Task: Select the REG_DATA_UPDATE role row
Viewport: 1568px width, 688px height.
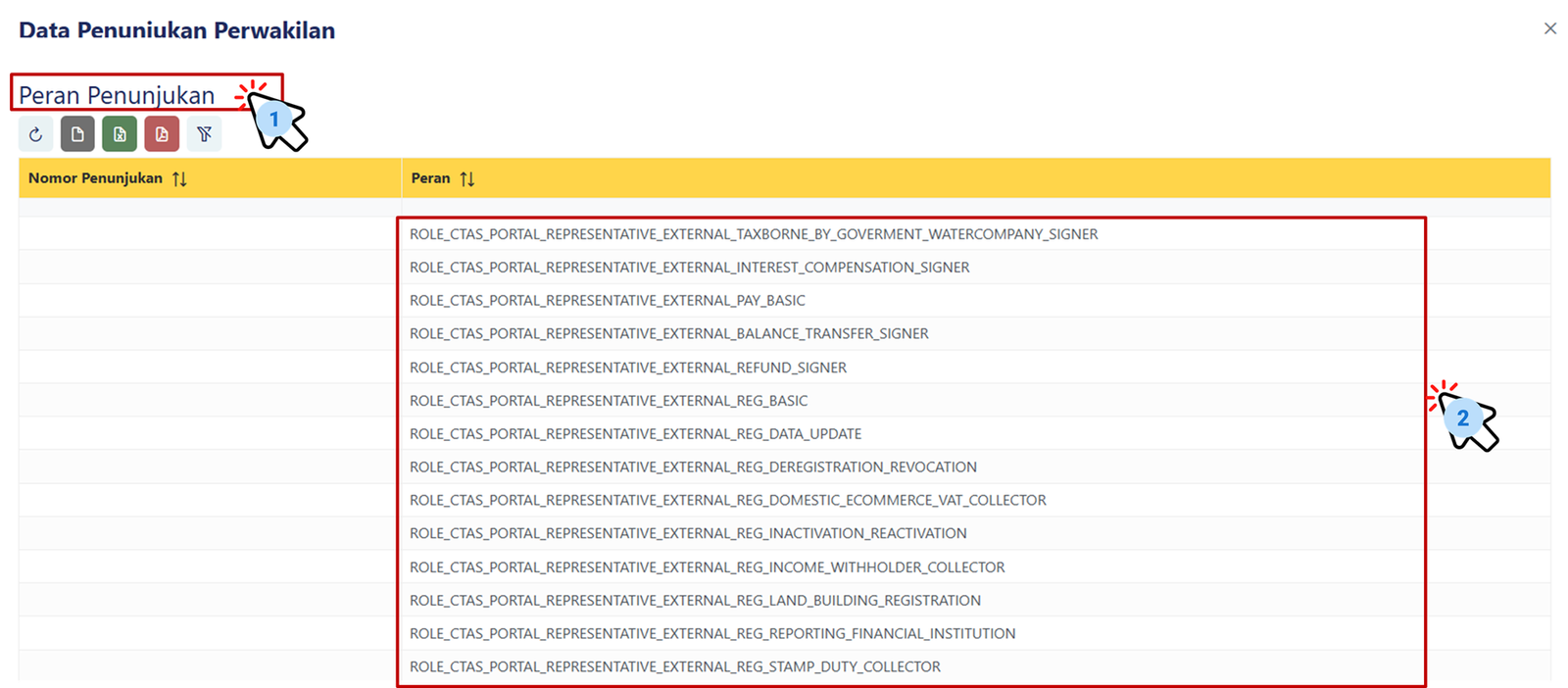Action: coord(635,434)
